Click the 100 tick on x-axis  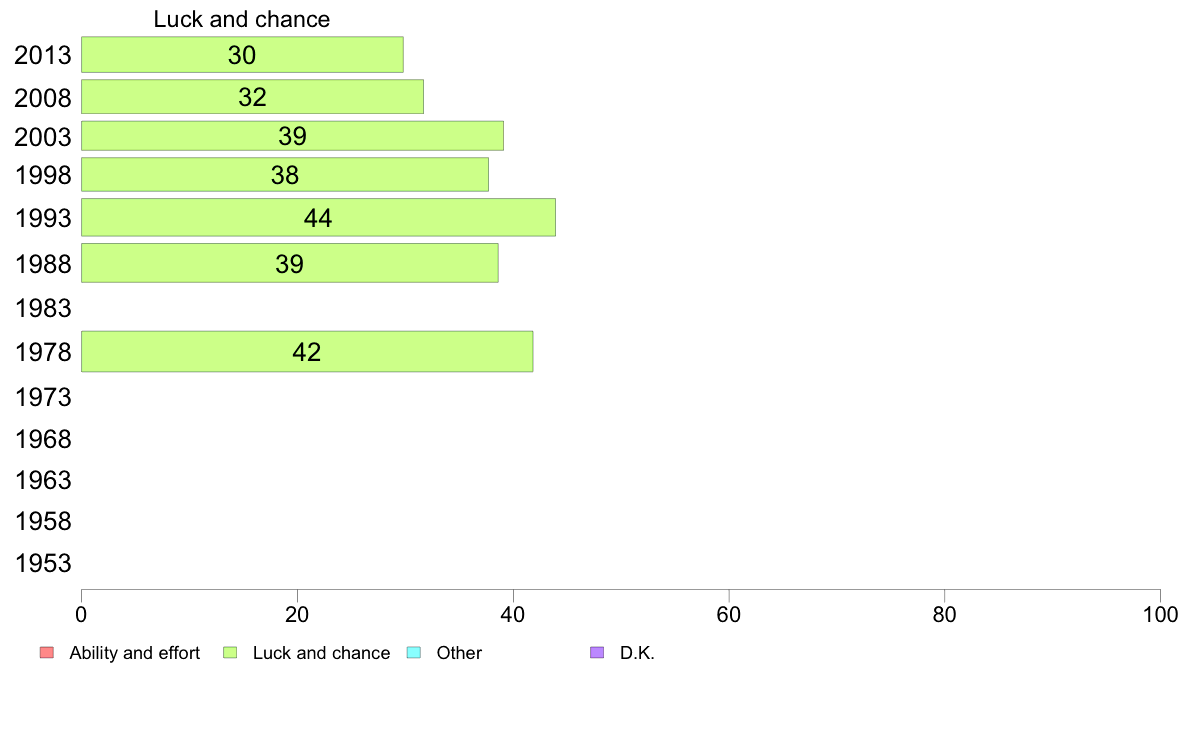click(x=1160, y=615)
